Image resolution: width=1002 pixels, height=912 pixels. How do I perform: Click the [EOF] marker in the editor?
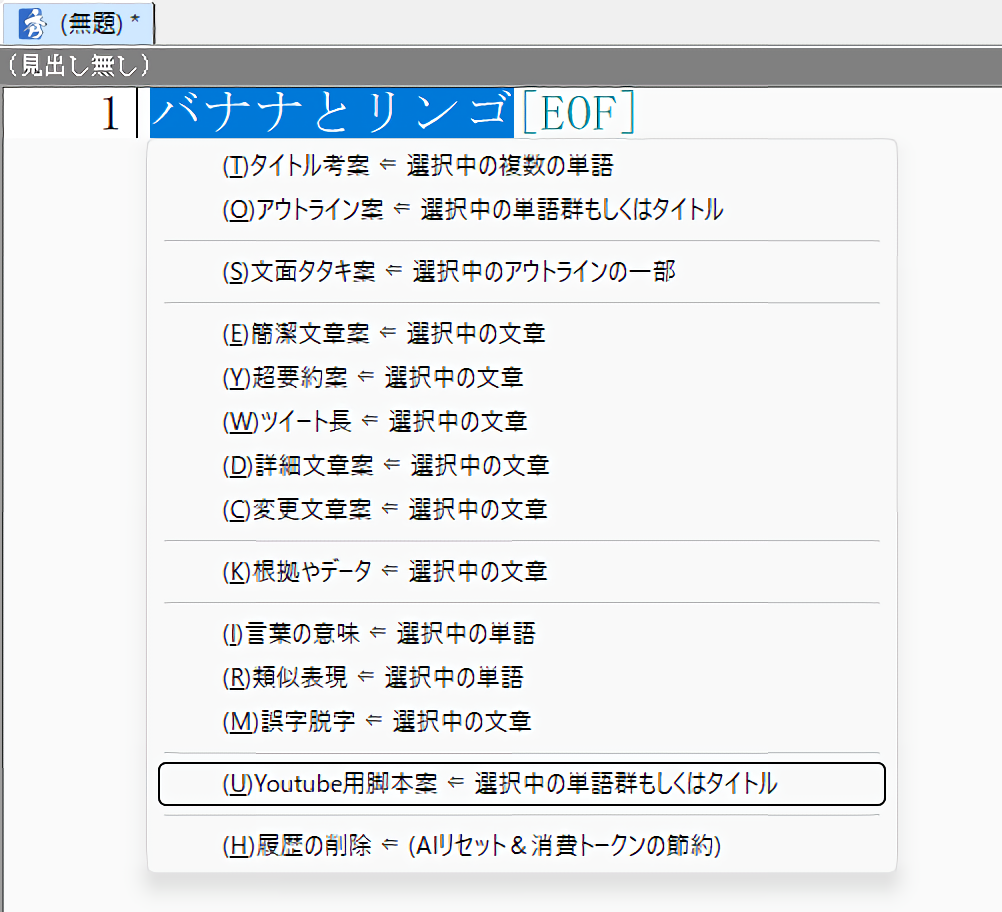pyautogui.click(x=577, y=114)
